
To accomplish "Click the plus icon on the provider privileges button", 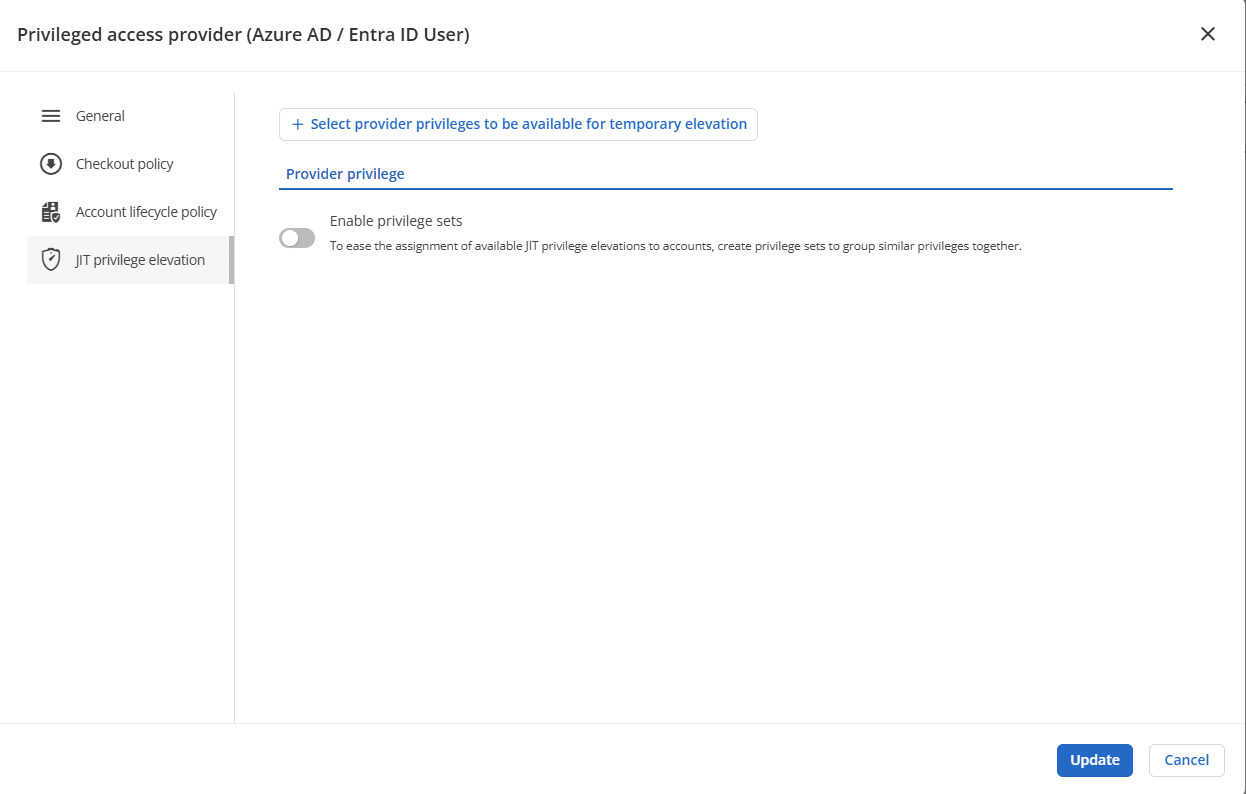I will 297,124.
